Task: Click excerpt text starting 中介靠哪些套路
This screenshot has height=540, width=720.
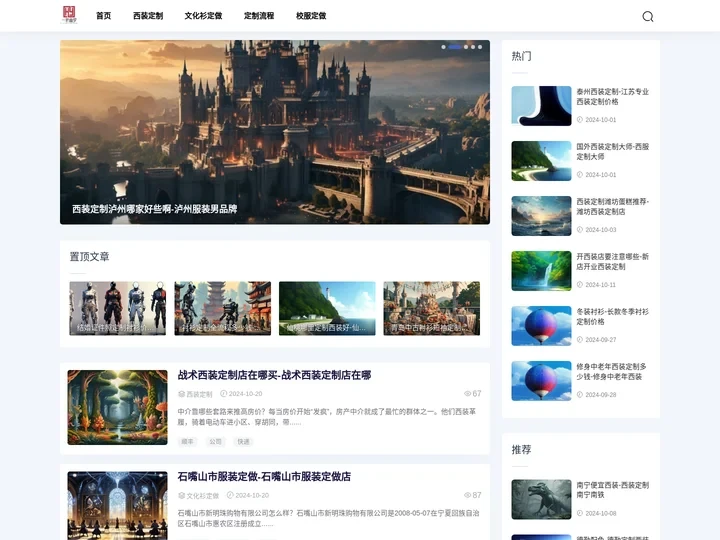Action: 326,416
